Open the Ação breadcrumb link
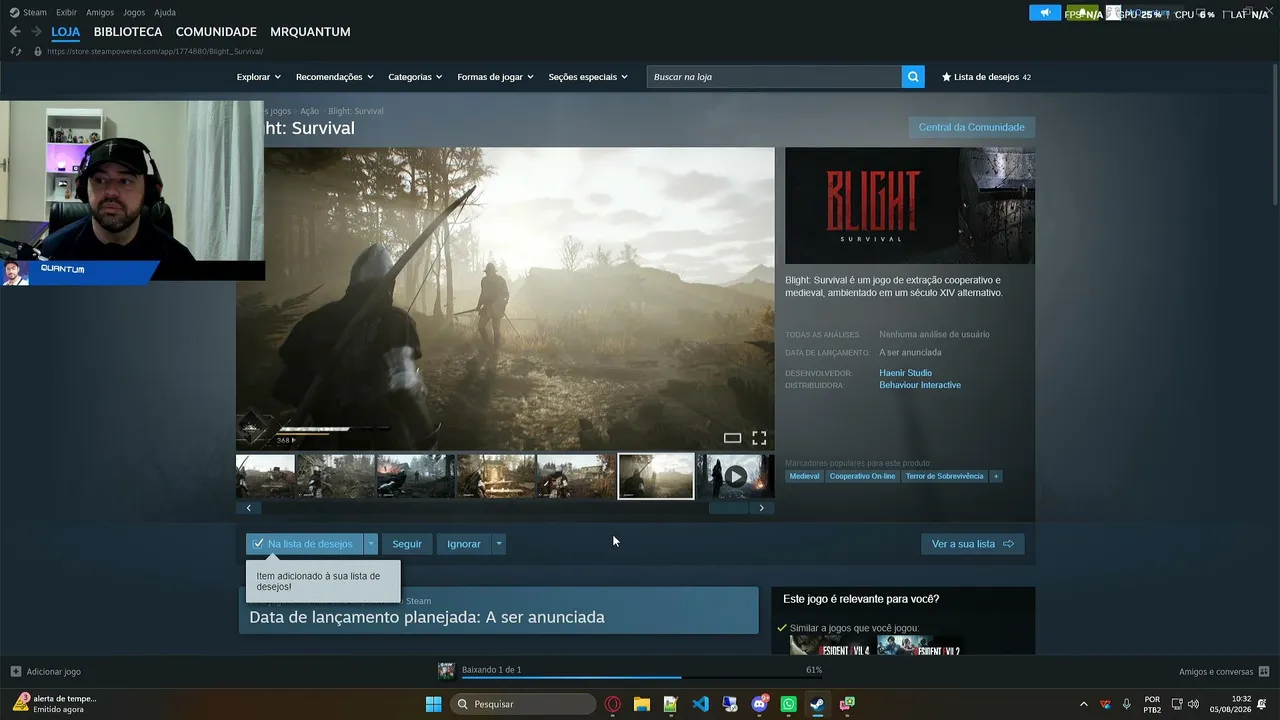Screen dimensions: 1280x720 tap(309, 111)
